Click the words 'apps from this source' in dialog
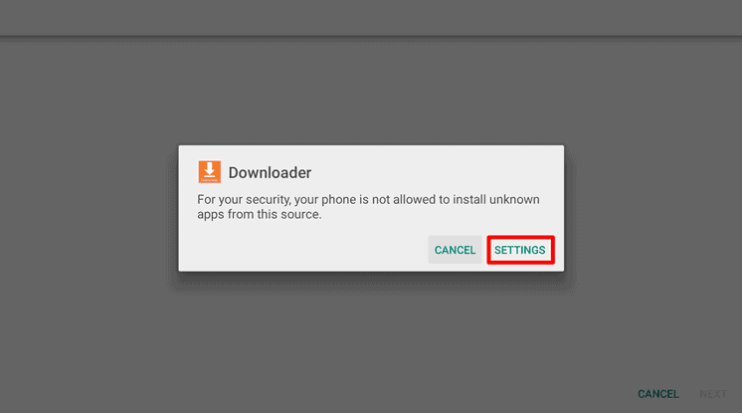742x413 pixels. pos(258,214)
